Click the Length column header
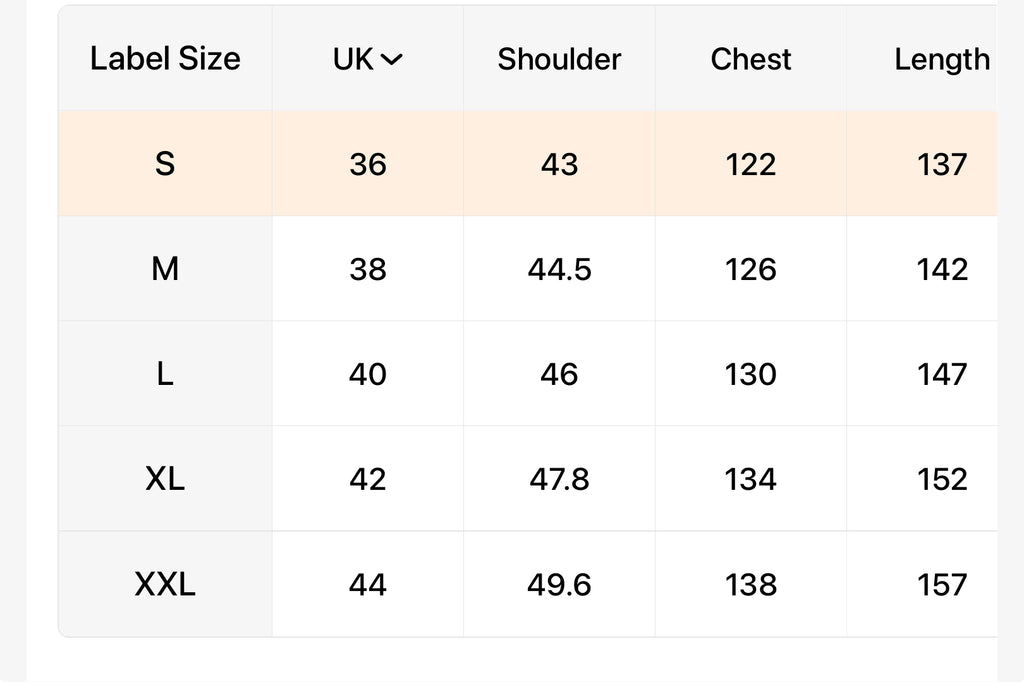 click(941, 59)
